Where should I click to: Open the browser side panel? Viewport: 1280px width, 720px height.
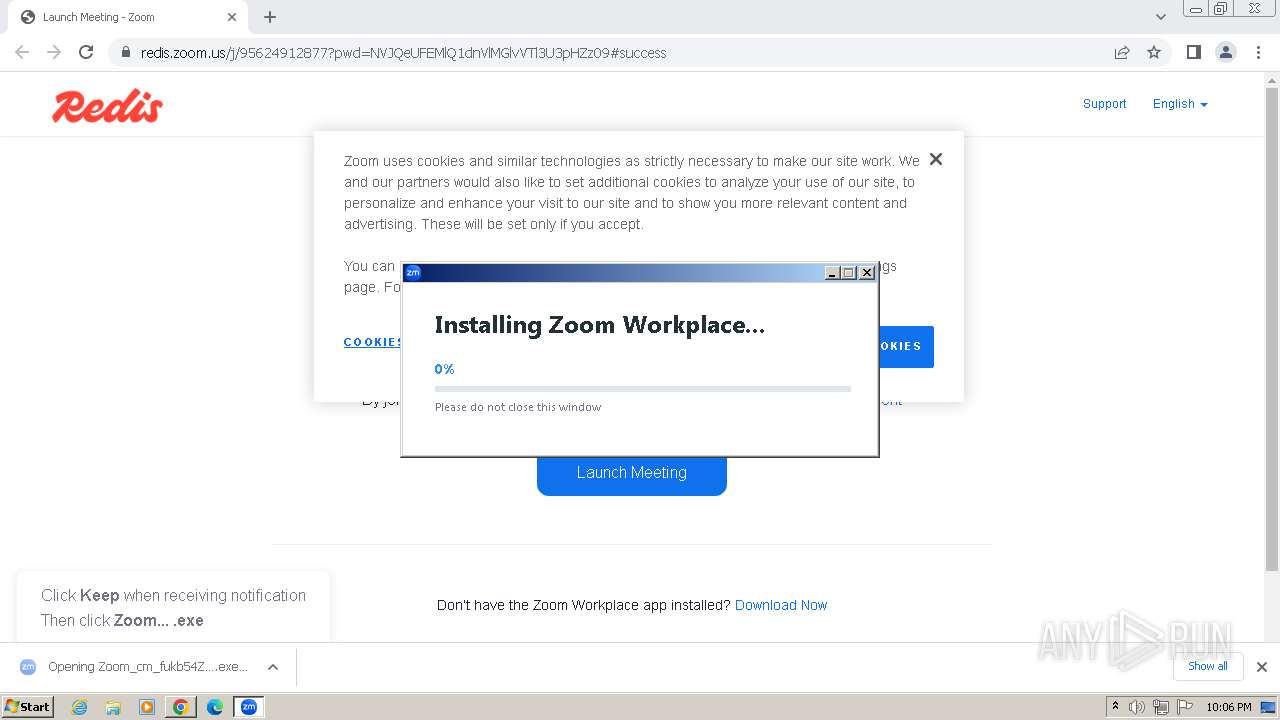pos(1193,52)
